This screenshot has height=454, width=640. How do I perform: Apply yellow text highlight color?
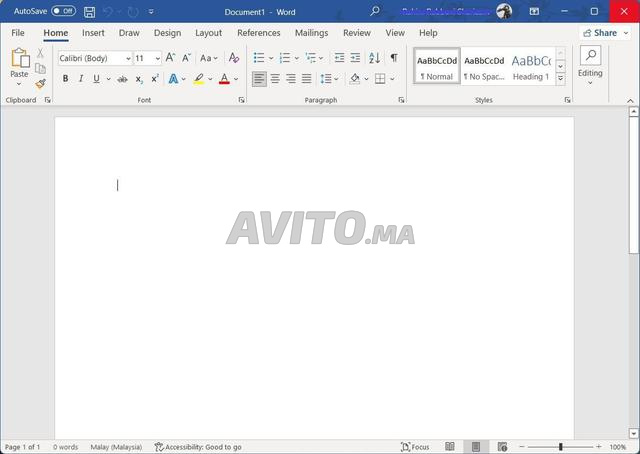pyautogui.click(x=199, y=79)
